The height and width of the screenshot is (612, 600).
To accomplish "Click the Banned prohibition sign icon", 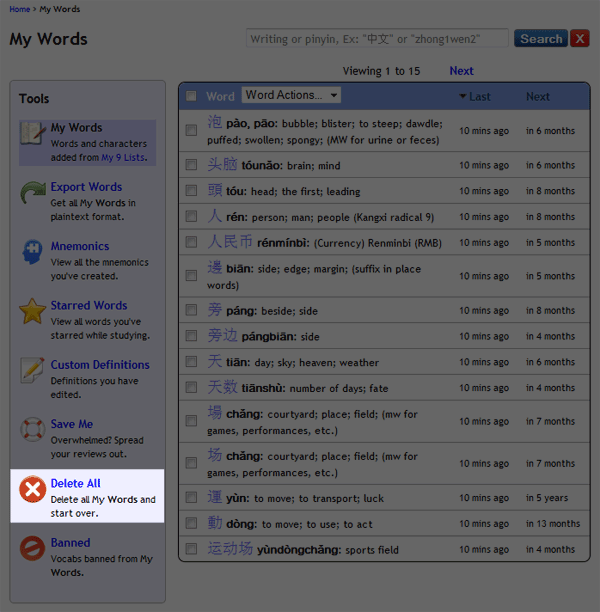I will tap(33, 549).
